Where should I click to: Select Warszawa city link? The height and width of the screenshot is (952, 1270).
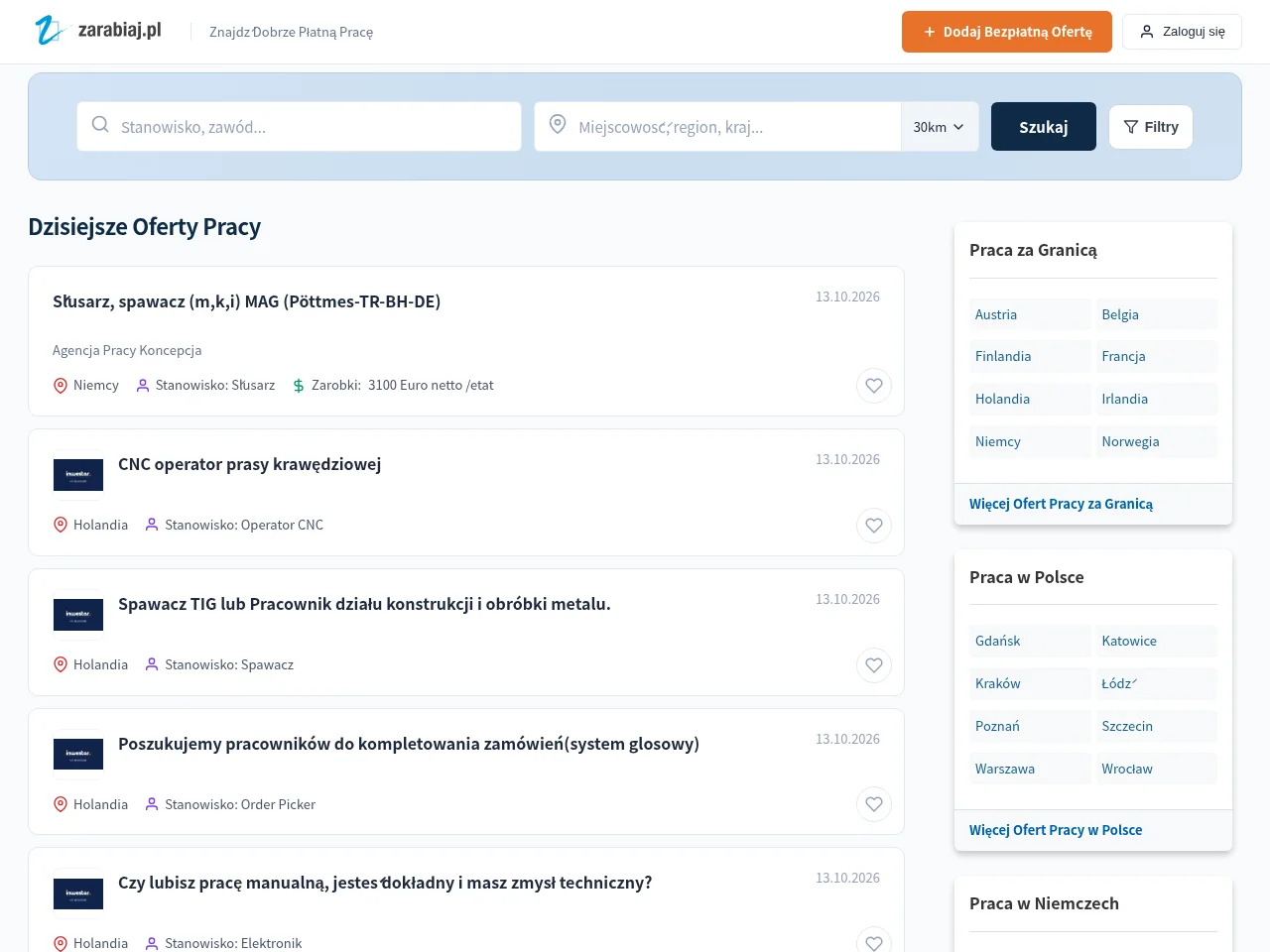tap(1030, 769)
